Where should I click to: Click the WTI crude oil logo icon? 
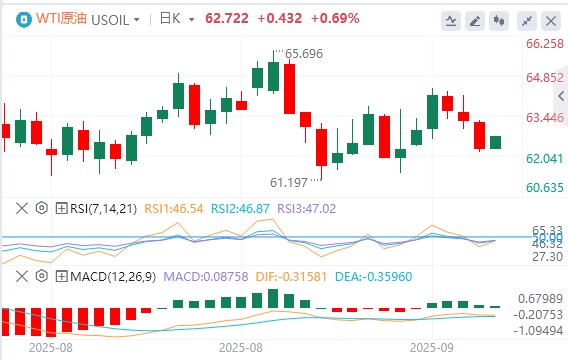tap(24, 20)
